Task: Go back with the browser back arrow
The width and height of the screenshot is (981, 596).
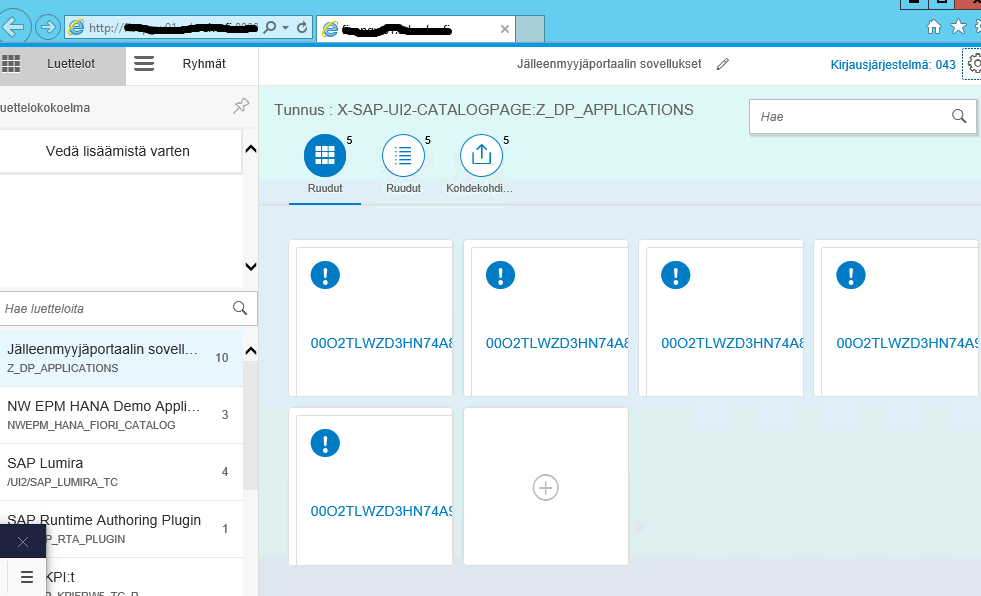Action: [x=14, y=27]
